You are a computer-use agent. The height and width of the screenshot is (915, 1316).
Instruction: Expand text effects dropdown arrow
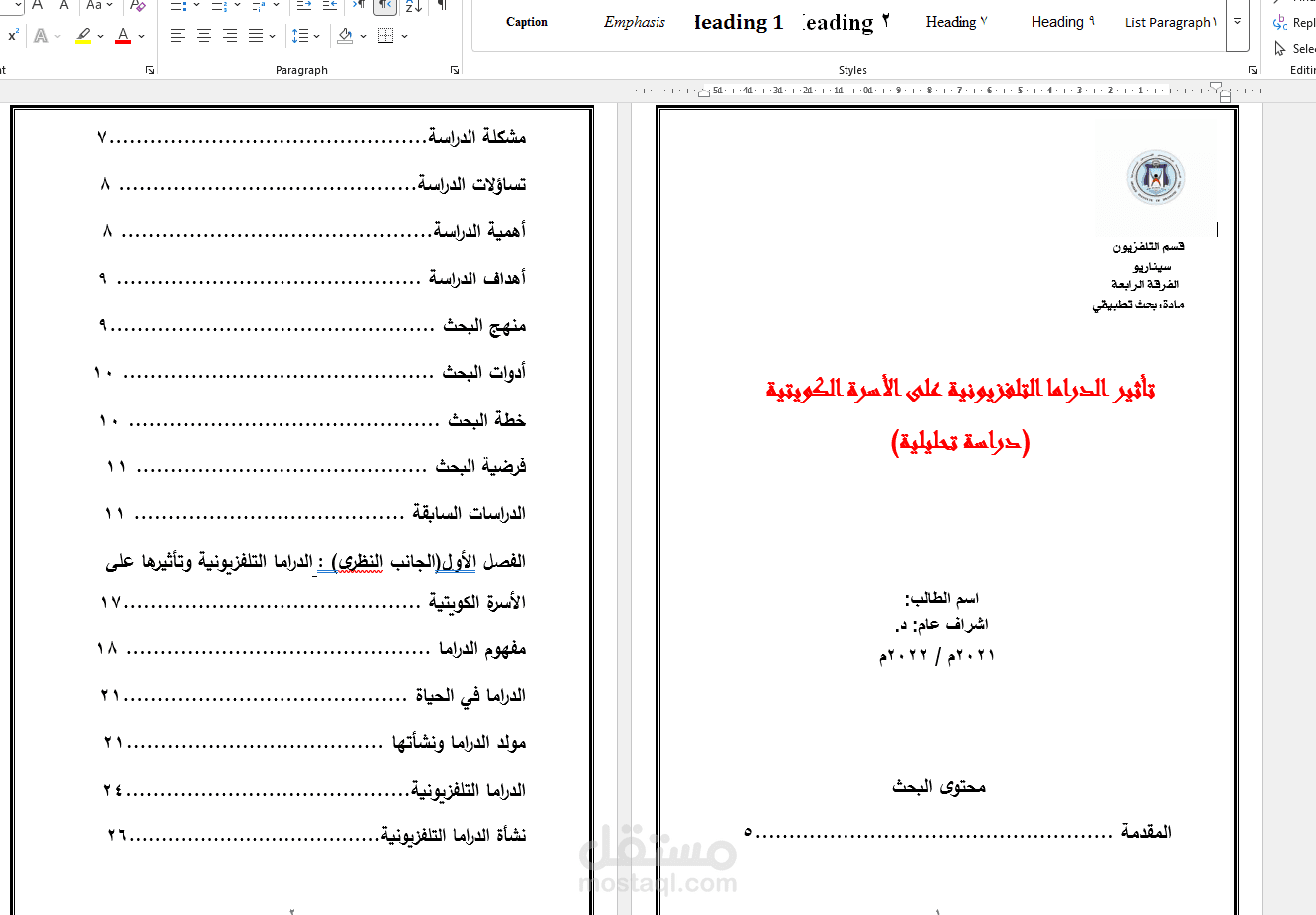point(58,36)
